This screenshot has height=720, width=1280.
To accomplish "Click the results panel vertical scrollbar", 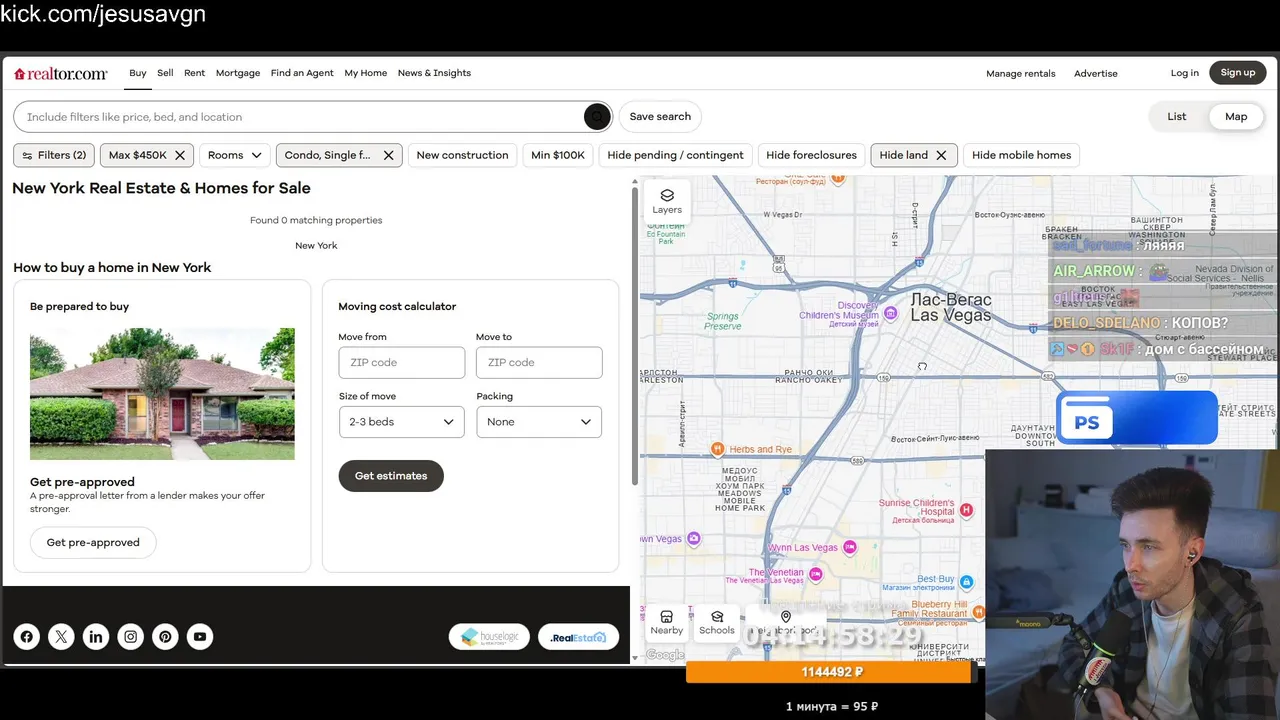I will (634, 335).
